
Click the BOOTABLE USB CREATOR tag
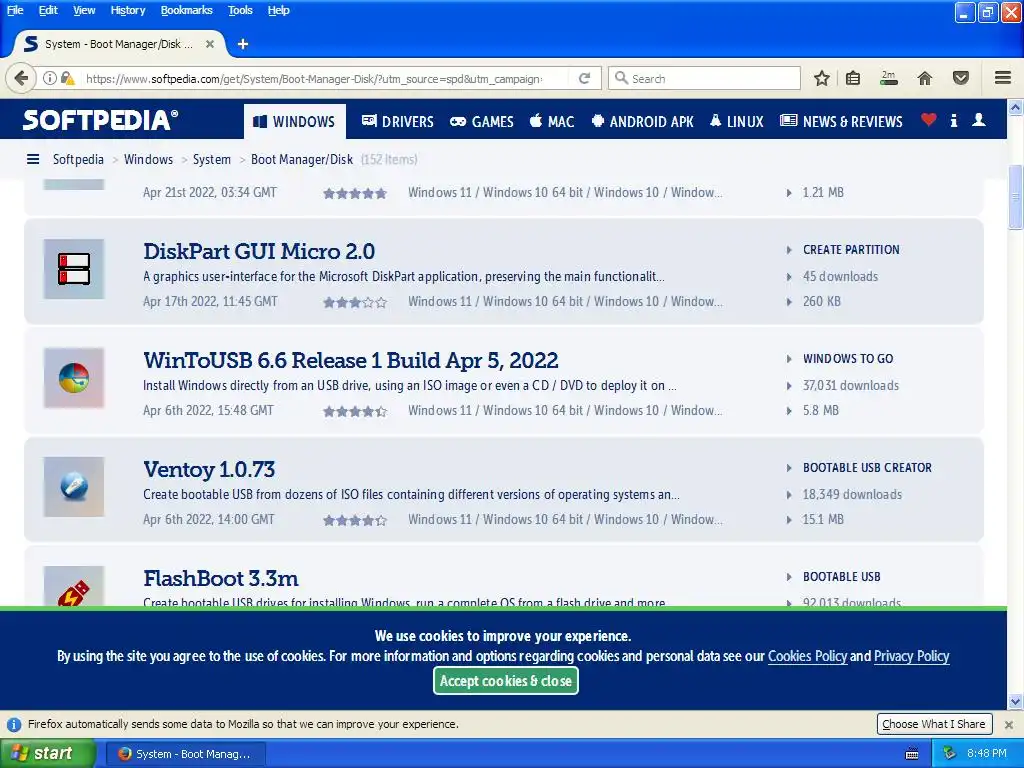(x=867, y=468)
